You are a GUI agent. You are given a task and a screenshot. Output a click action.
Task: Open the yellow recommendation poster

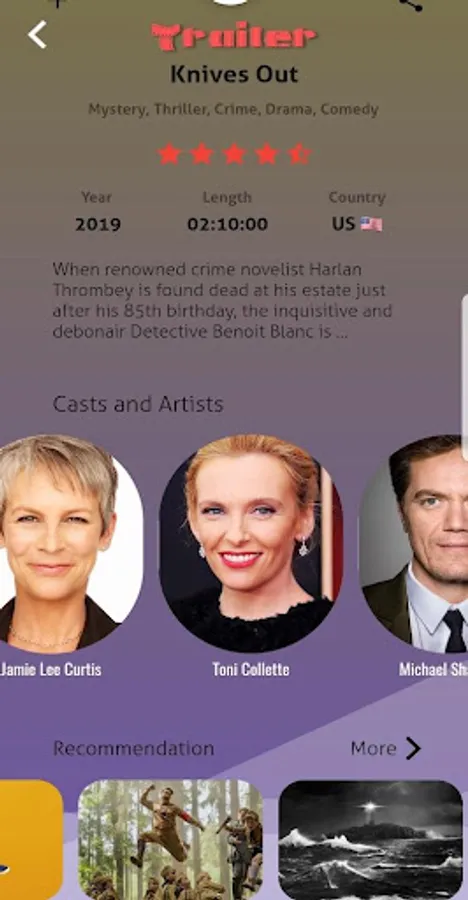click(x=31, y=839)
